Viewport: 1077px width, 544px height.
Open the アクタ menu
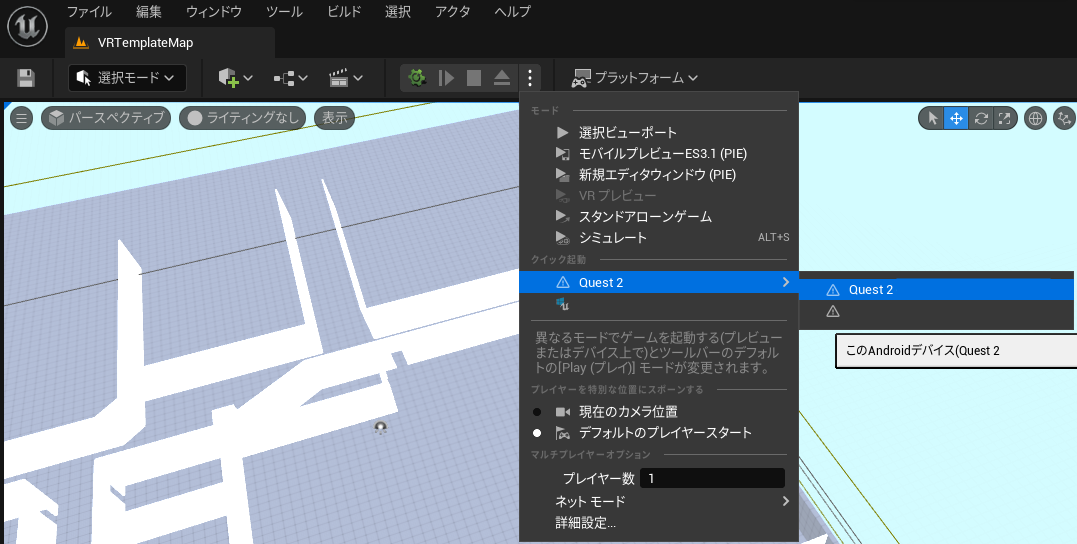(x=453, y=12)
